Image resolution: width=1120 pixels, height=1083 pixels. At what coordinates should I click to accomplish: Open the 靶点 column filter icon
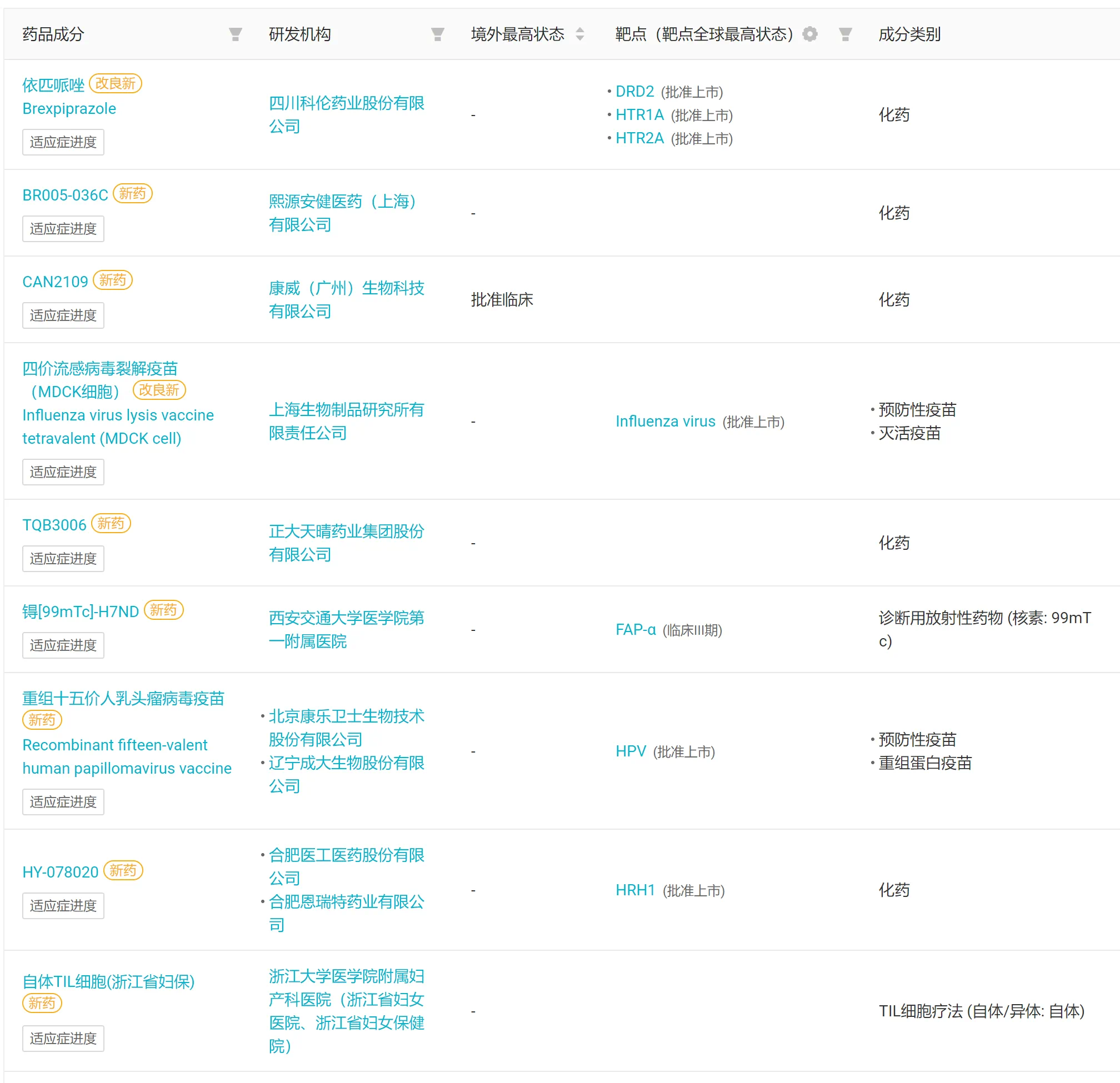[845, 34]
